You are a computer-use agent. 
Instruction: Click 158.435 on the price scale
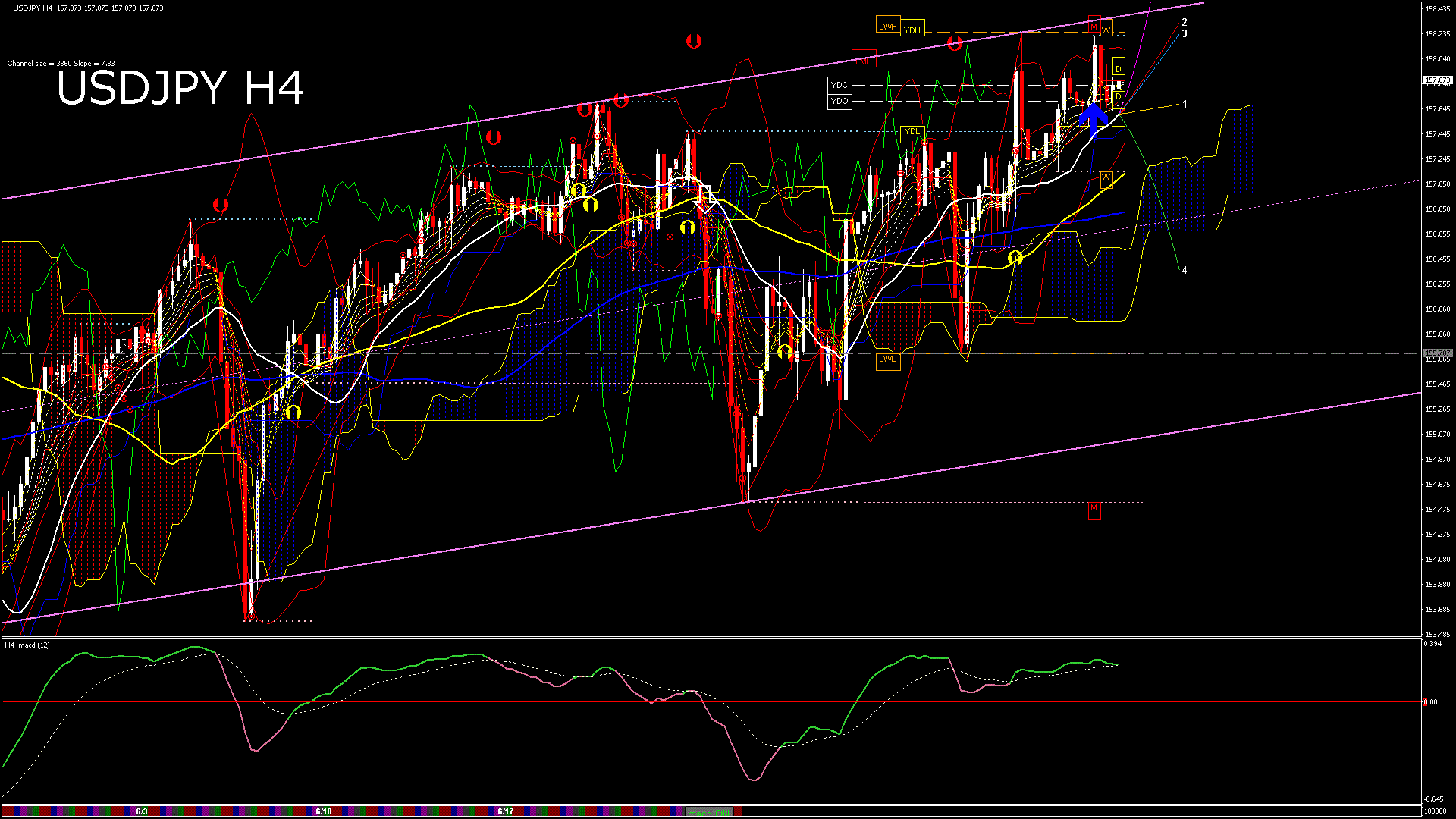pos(1439,9)
